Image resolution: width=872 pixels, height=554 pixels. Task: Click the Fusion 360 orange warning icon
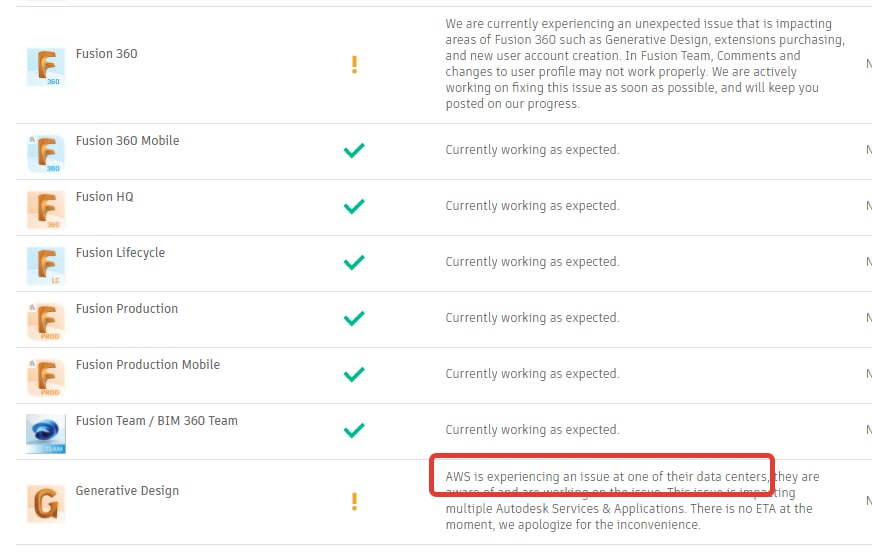click(354, 65)
